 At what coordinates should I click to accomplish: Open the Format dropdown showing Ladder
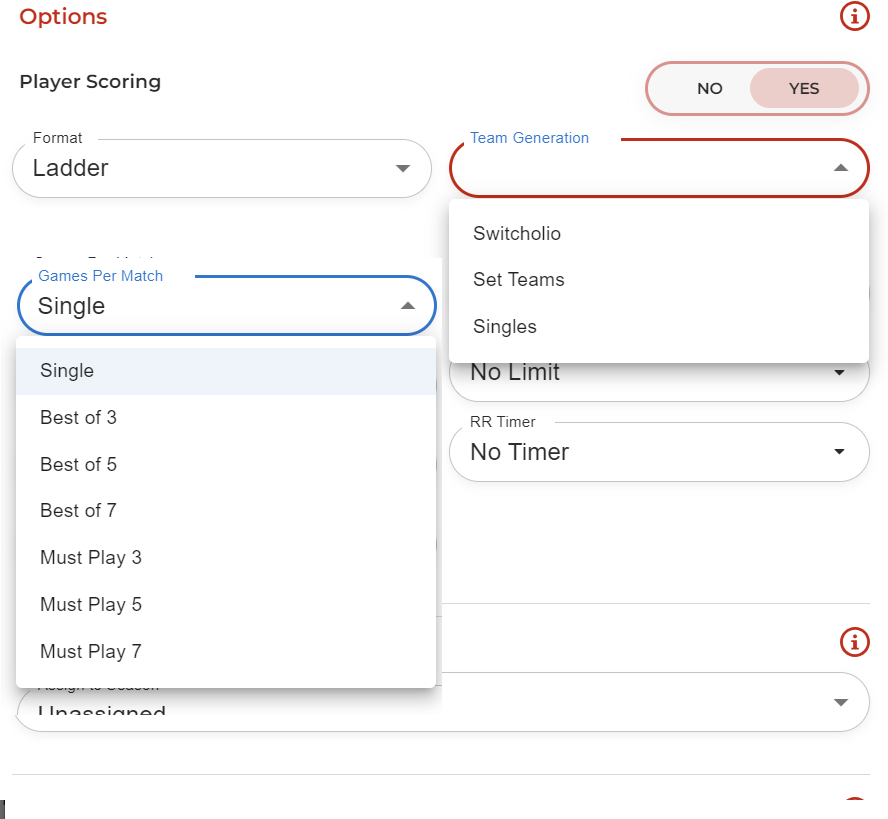coord(221,168)
